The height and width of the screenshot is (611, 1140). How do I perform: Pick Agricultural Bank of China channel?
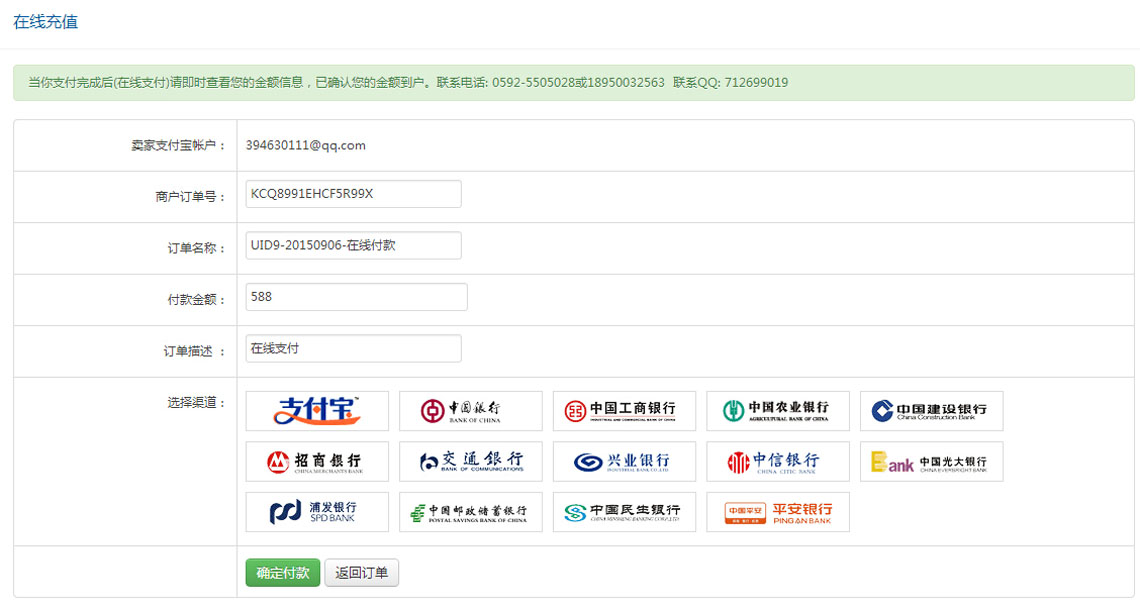point(777,411)
